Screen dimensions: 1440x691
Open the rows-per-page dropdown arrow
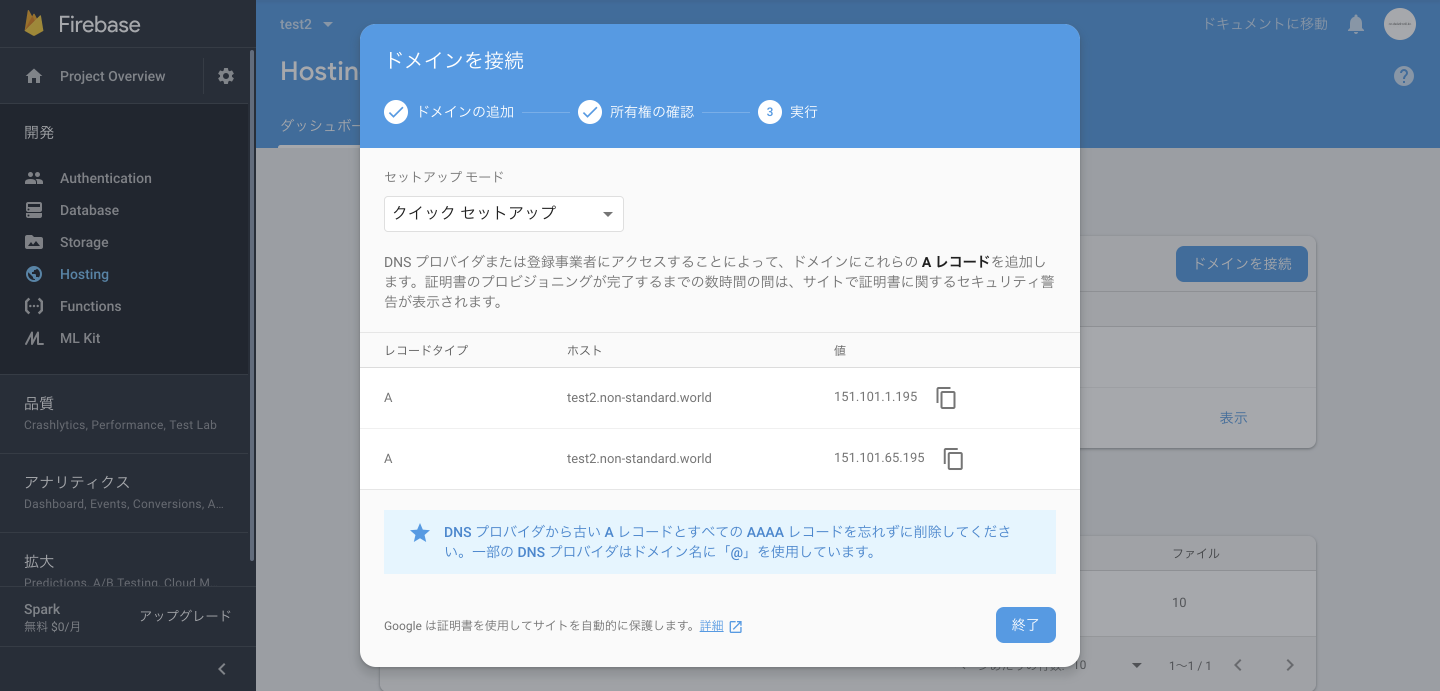(1136, 666)
